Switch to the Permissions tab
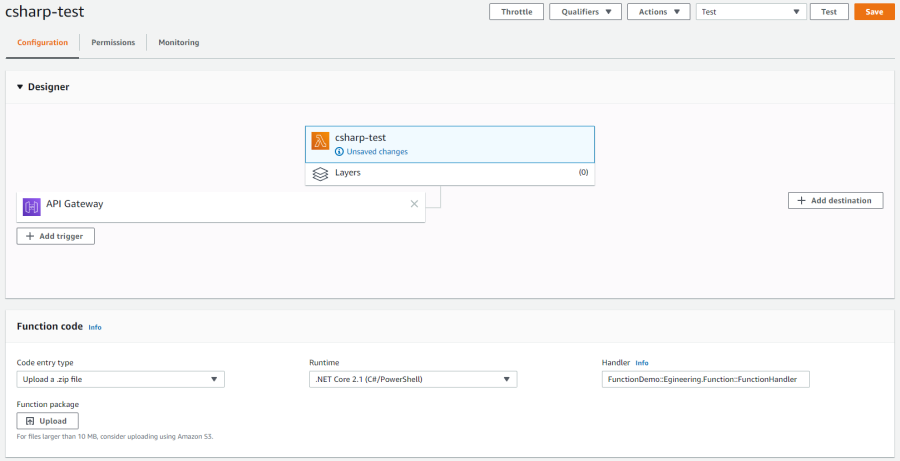This screenshot has width=900, height=461. pos(113,42)
